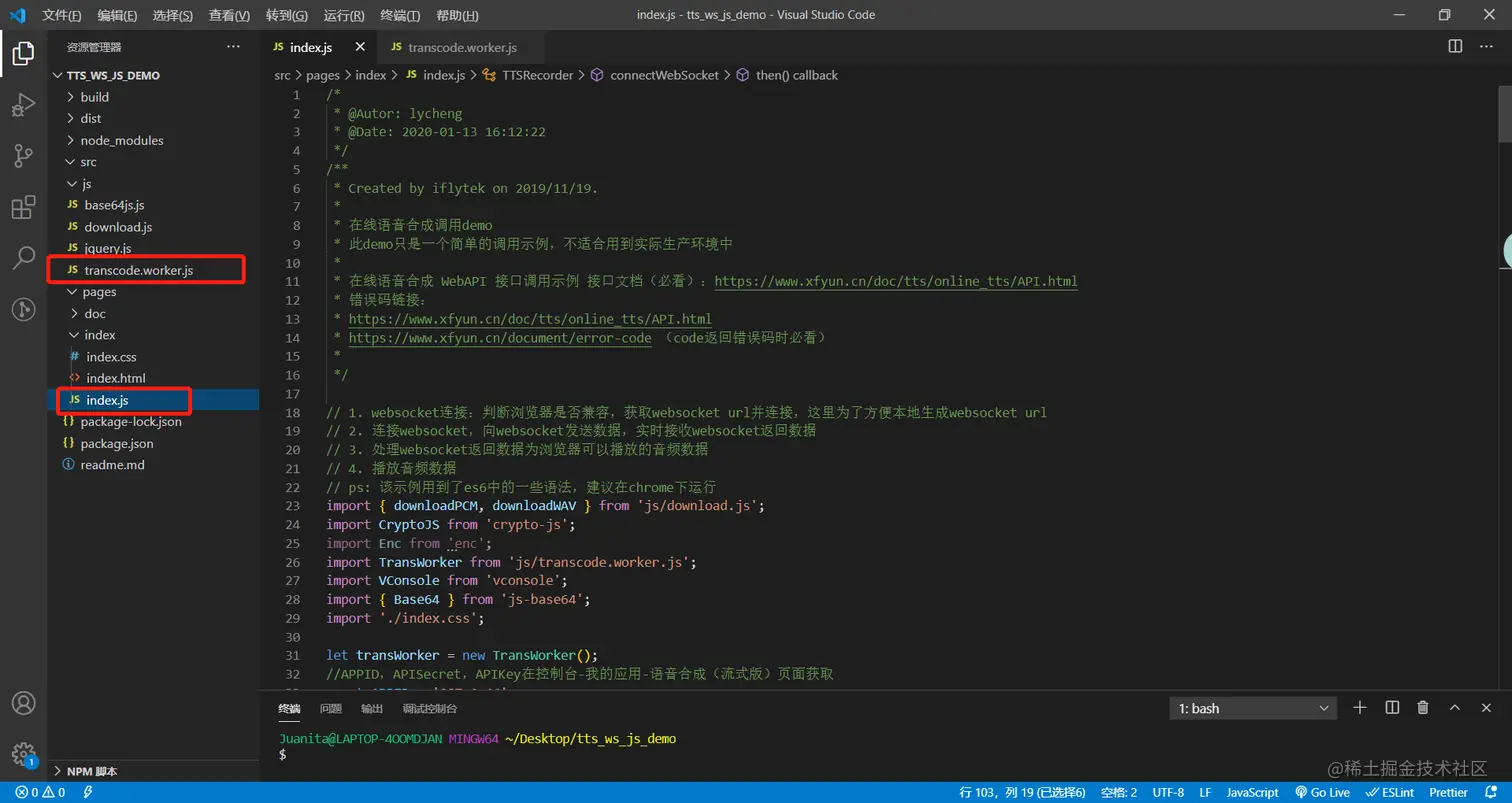Create a new terminal with plus icon
Image resolution: width=1512 pixels, height=803 pixels.
[1360, 708]
